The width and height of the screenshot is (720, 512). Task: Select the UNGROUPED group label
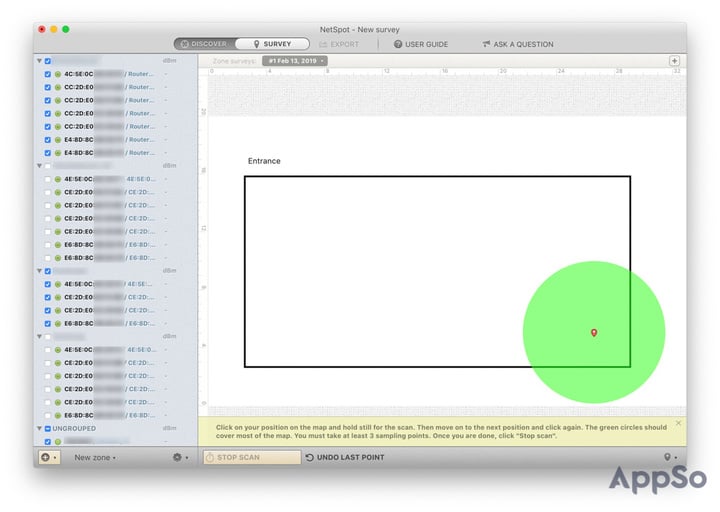tap(74, 428)
